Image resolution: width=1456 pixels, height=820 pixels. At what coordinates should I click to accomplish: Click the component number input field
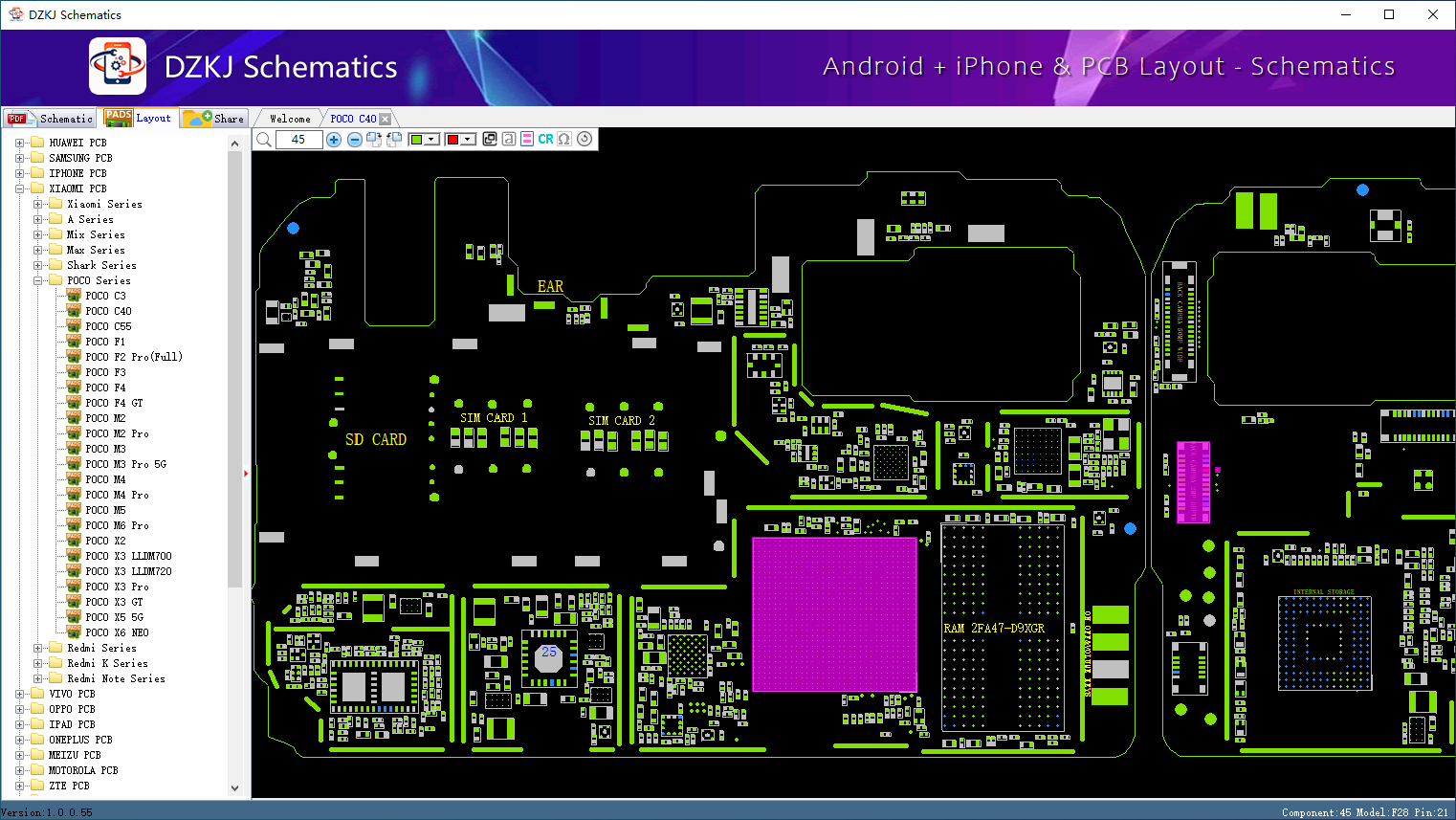tap(298, 140)
